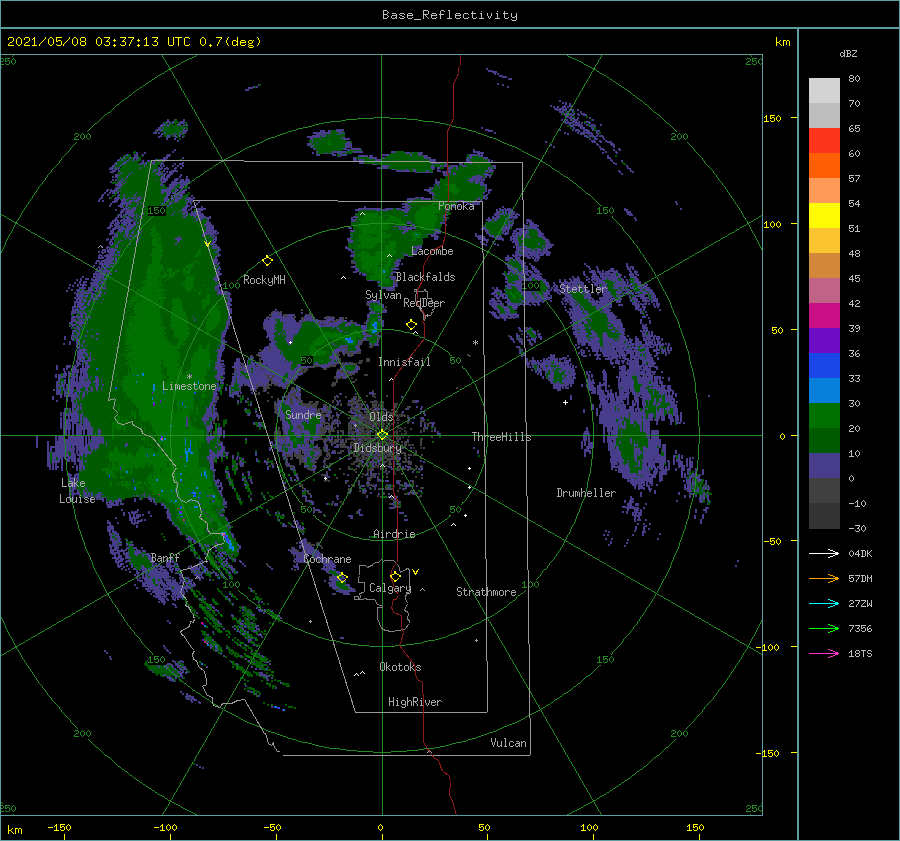This screenshot has width=900, height=841.
Task: Click the Lake Louise label
Action: point(77,491)
